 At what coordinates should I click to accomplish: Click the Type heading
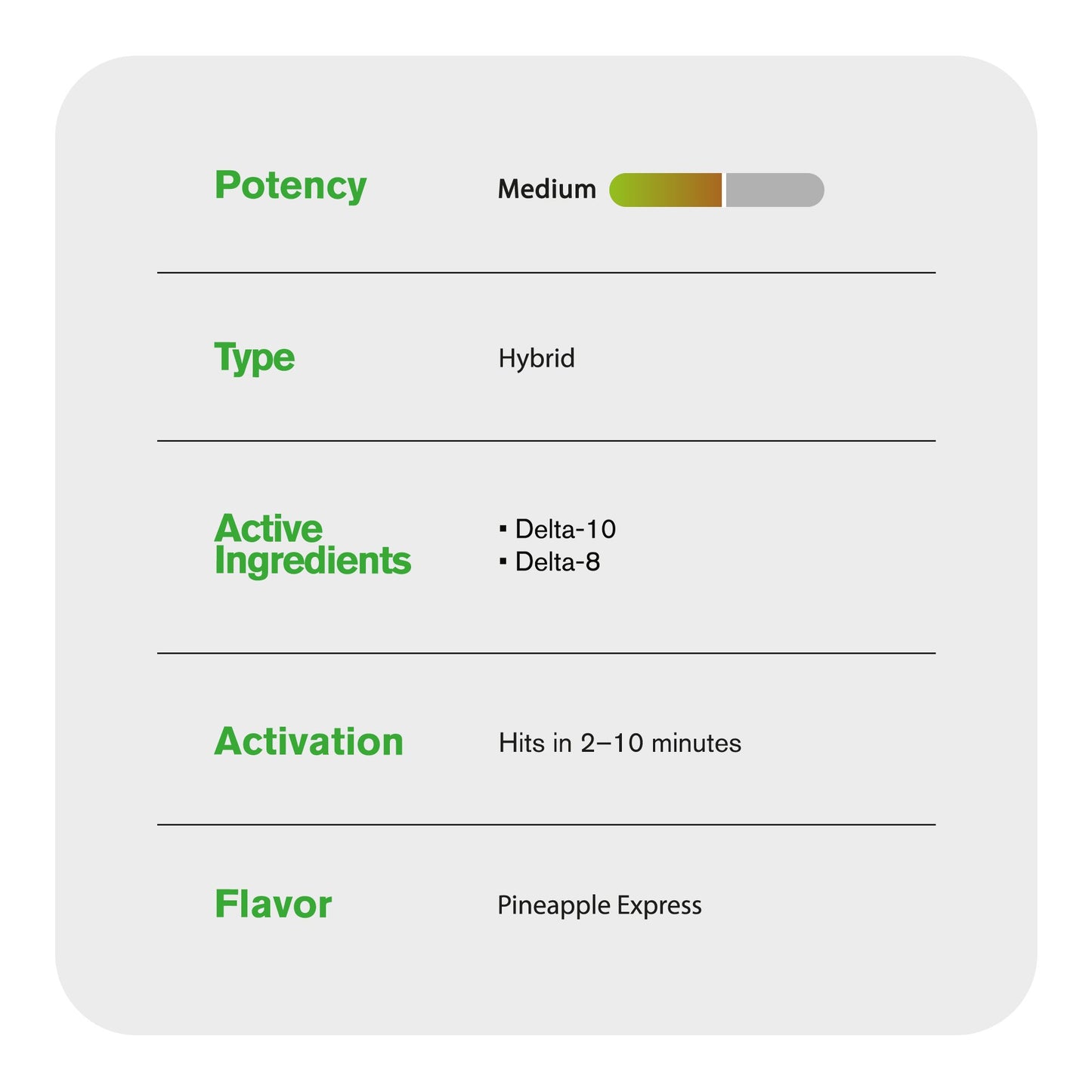pos(255,358)
